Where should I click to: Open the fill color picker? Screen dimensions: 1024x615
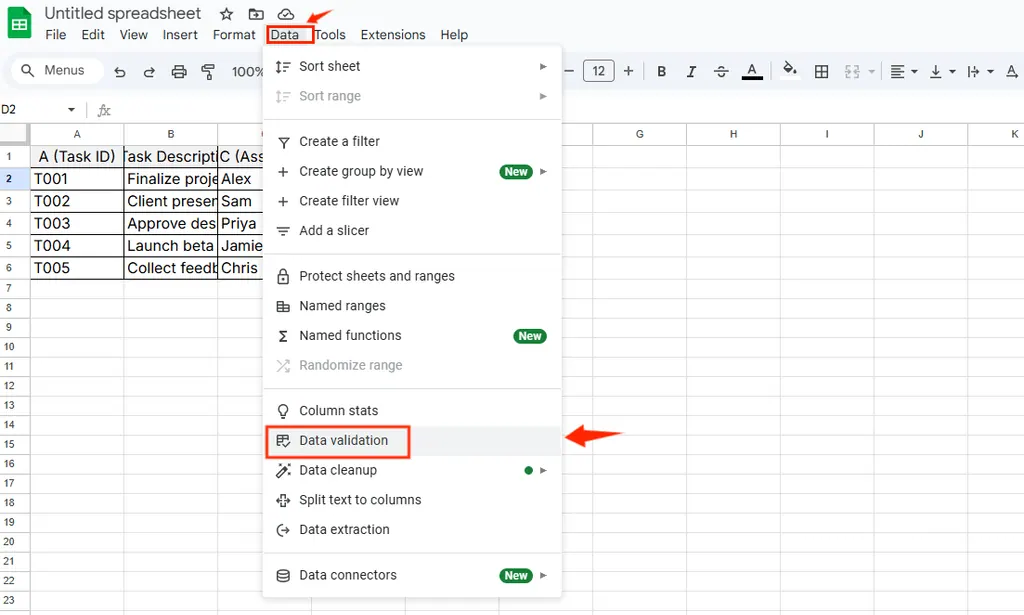click(x=789, y=71)
